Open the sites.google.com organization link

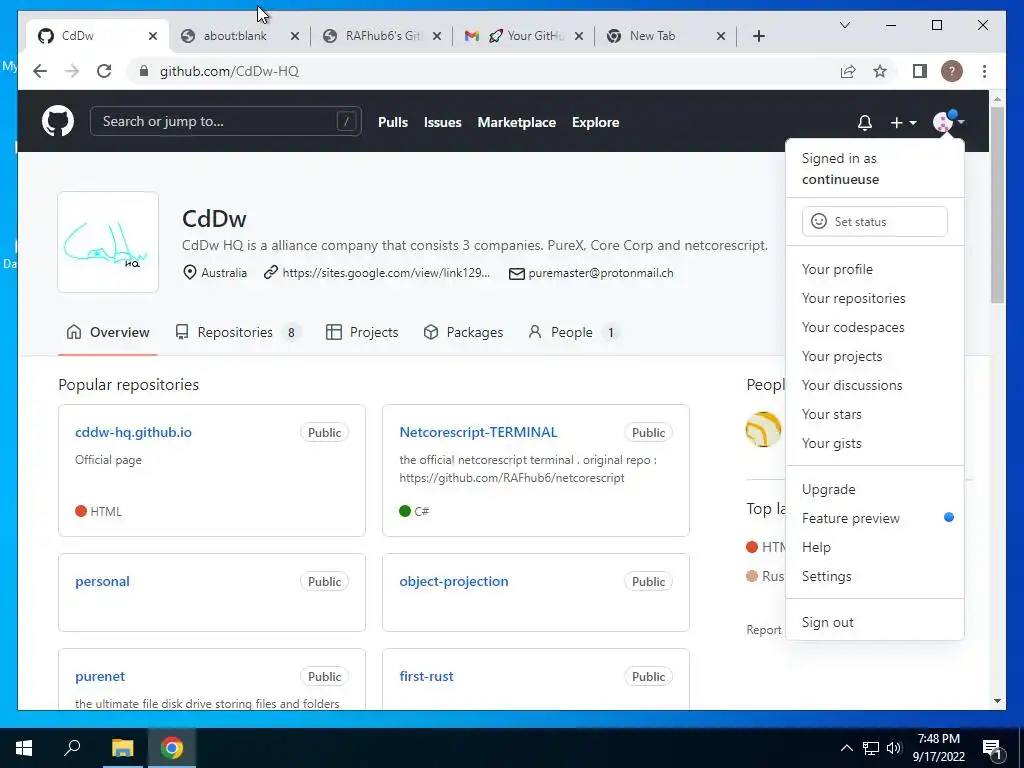(386, 273)
